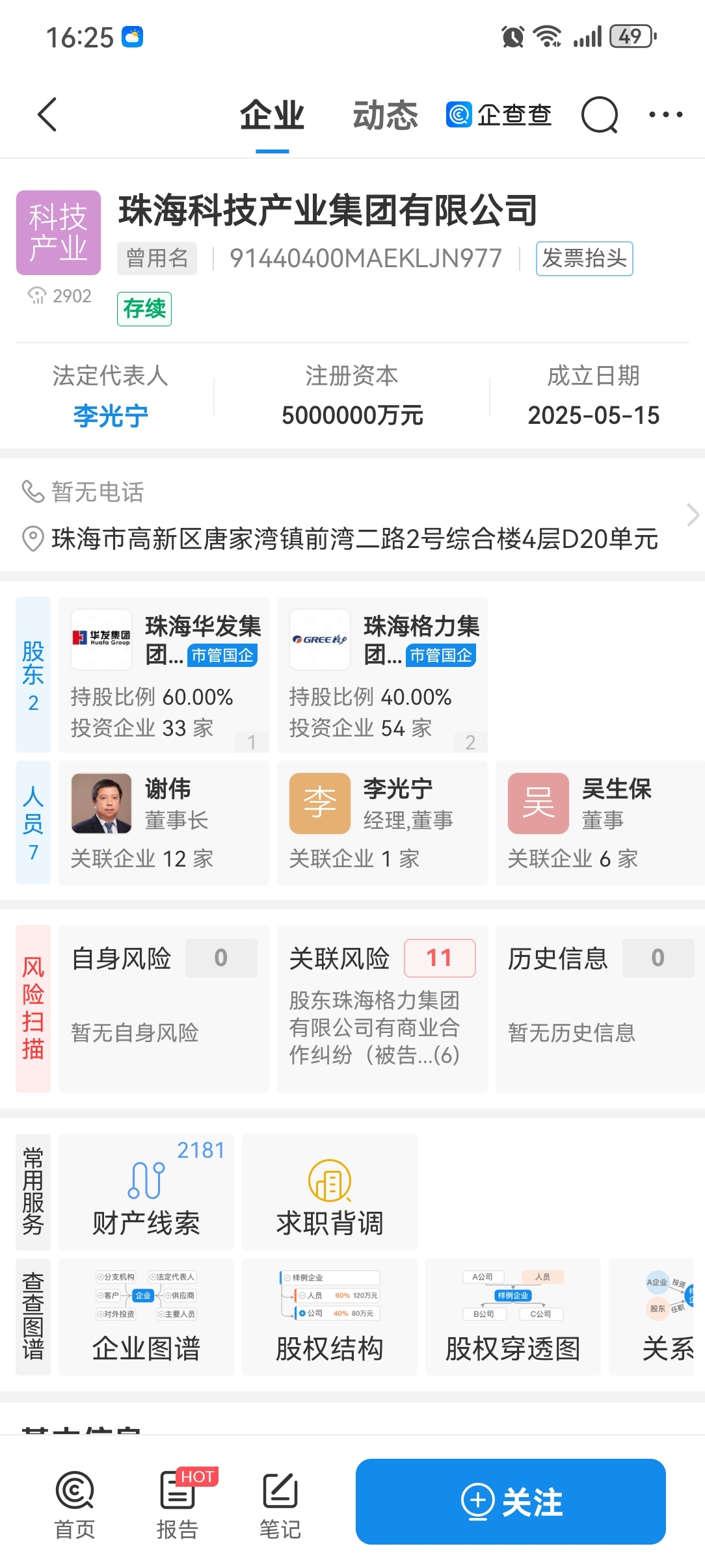The height and width of the screenshot is (1568, 705).
Task: Tap 投资企业 33 家 text
Action: point(142,728)
